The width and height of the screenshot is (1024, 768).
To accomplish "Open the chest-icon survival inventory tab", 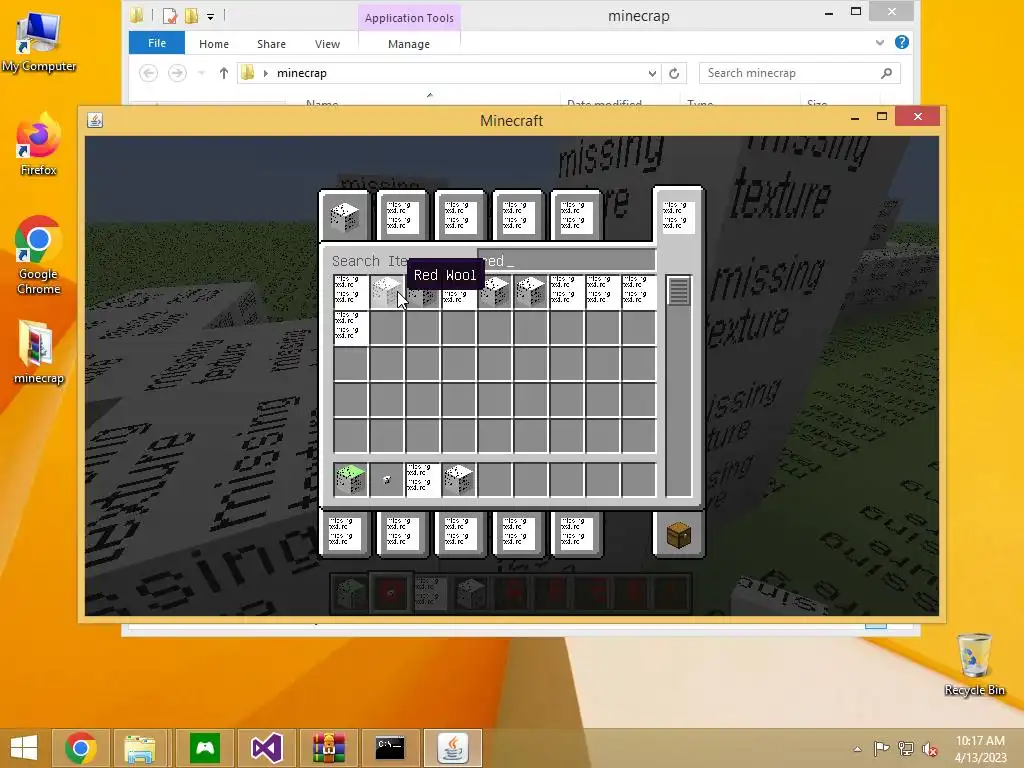I will coord(679,536).
